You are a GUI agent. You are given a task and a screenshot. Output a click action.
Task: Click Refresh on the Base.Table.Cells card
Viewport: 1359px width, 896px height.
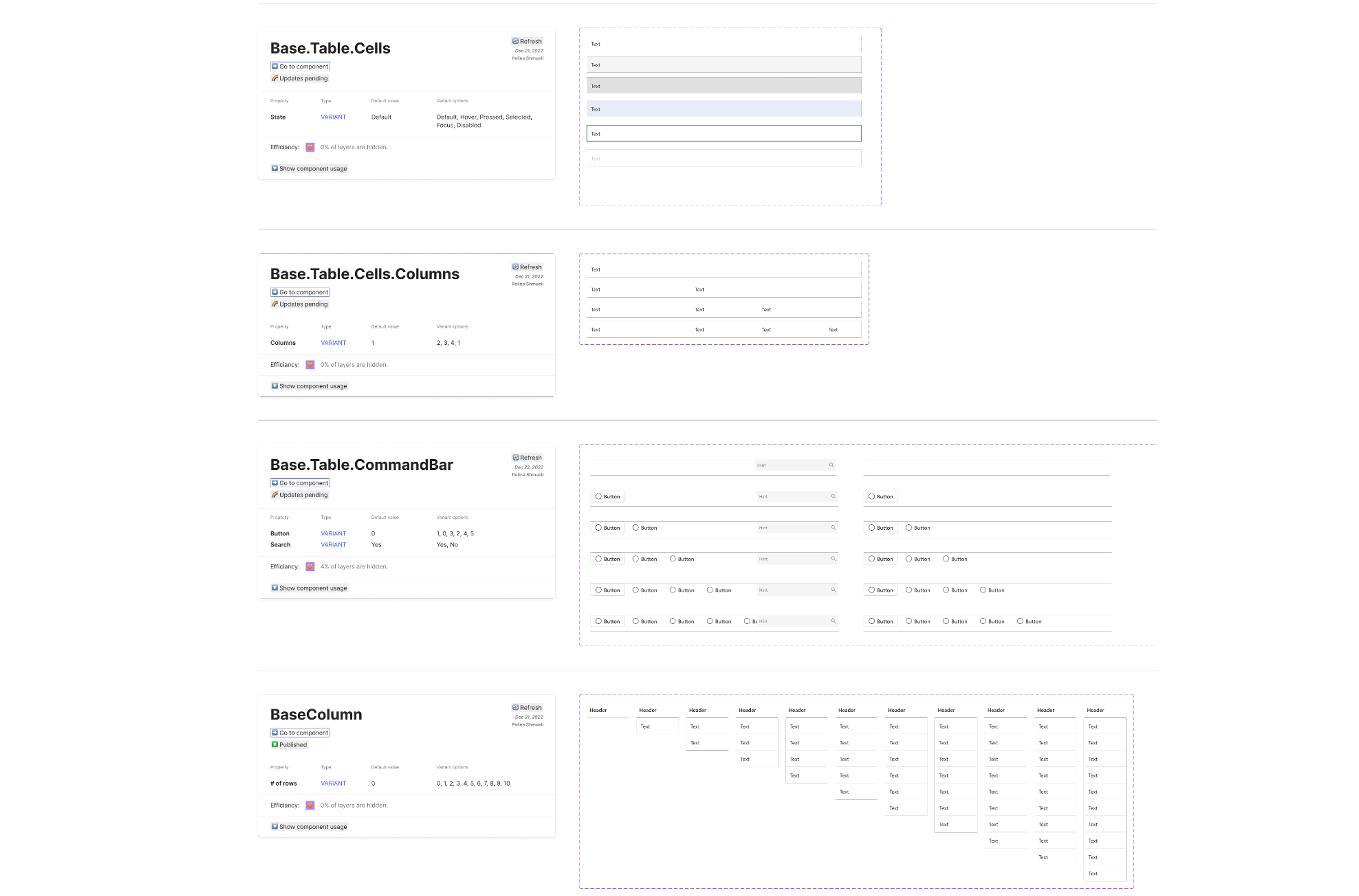(x=526, y=41)
